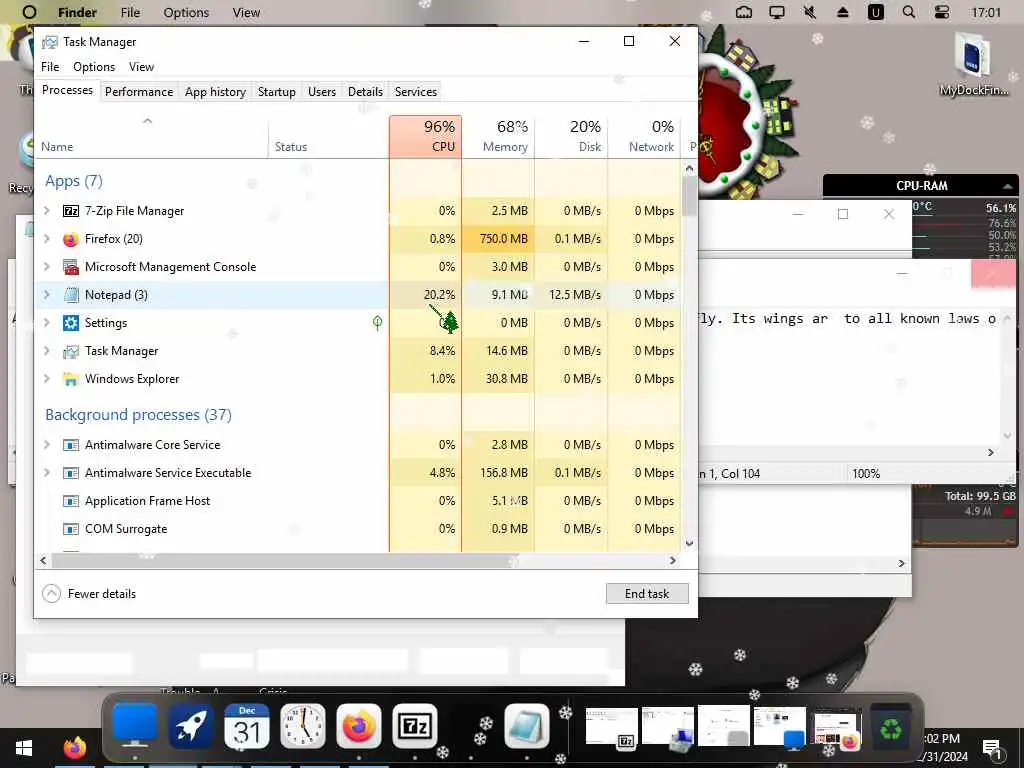Image resolution: width=1024 pixels, height=768 pixels.
Task: Open the clock icon in dock
Action: (x=303, y=726)
